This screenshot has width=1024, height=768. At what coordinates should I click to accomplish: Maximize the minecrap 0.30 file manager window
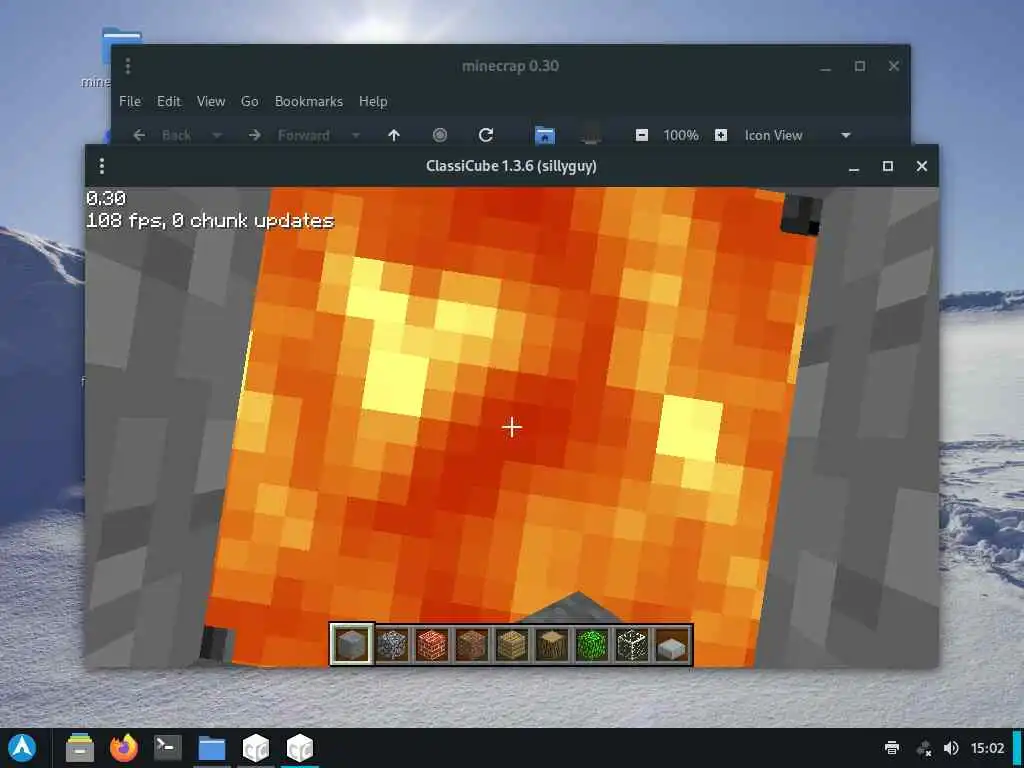click(860, 66)
